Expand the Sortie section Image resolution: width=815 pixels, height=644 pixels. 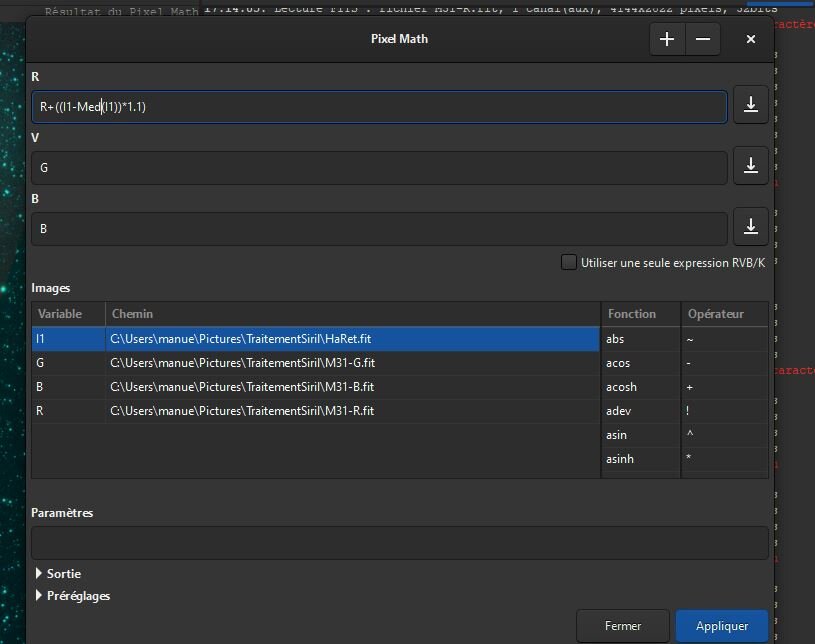(x=40, y=574)
